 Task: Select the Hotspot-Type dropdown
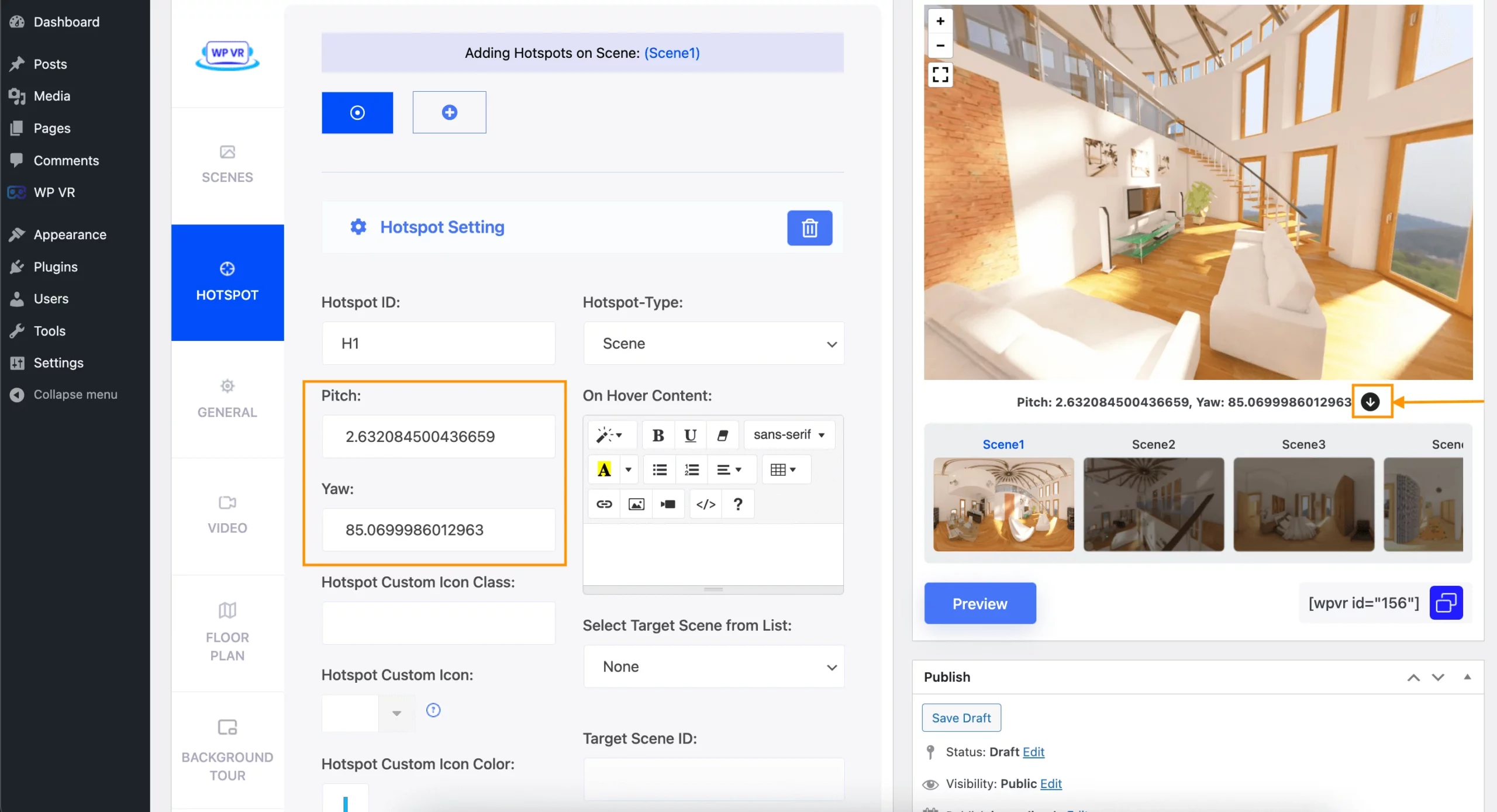tap(714, 343)
